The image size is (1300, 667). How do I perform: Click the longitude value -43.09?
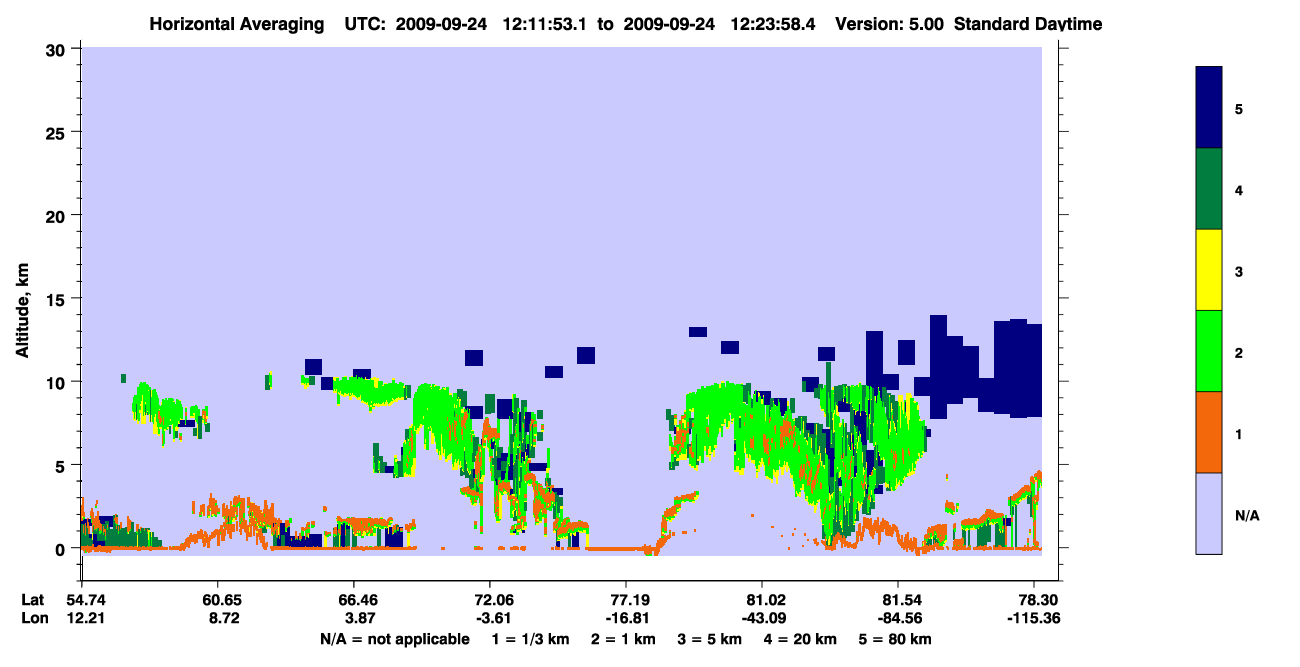[x=762, y=618]
